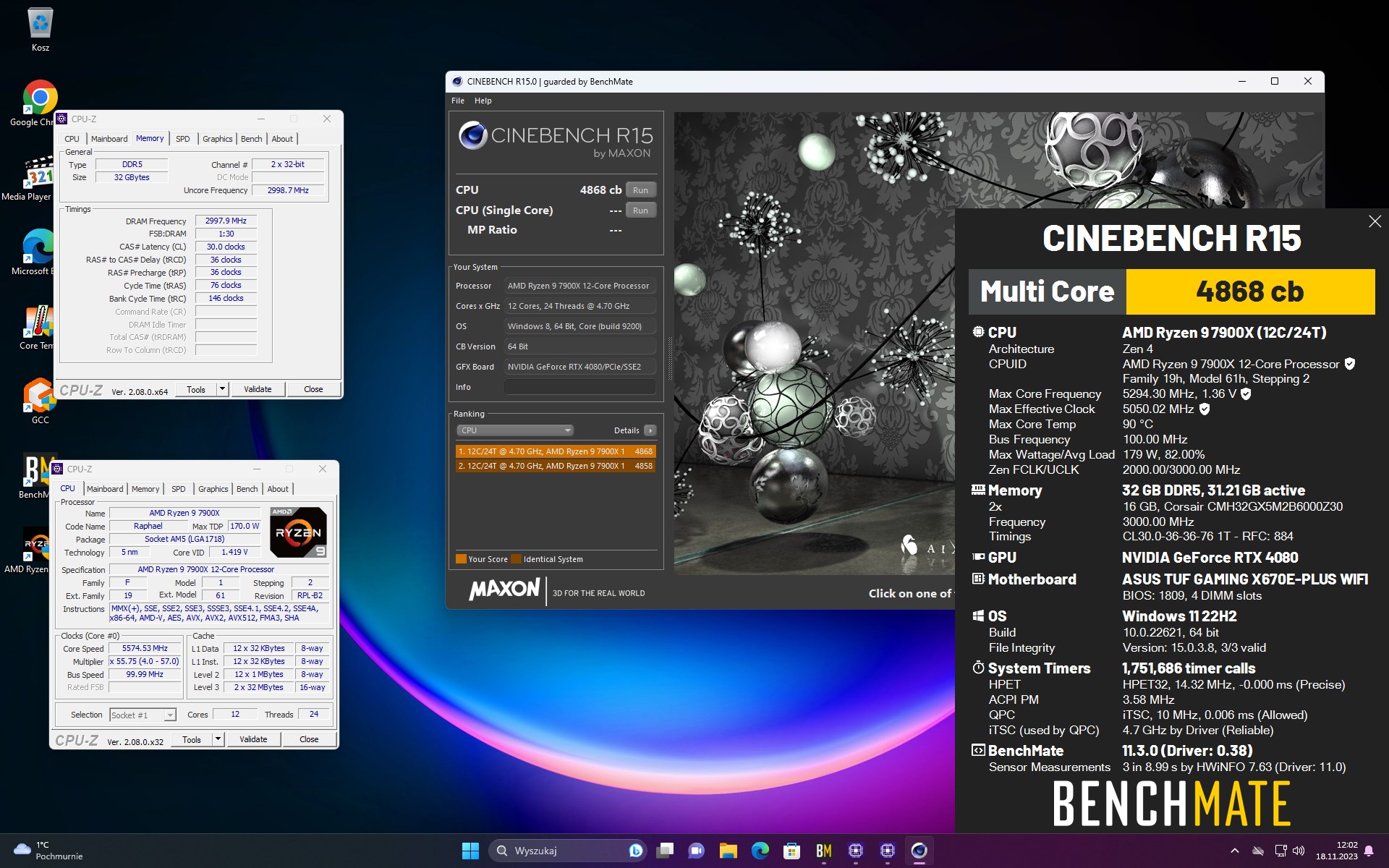
Task: Open the notifications bell icon
Action: tap(1369, 851)
